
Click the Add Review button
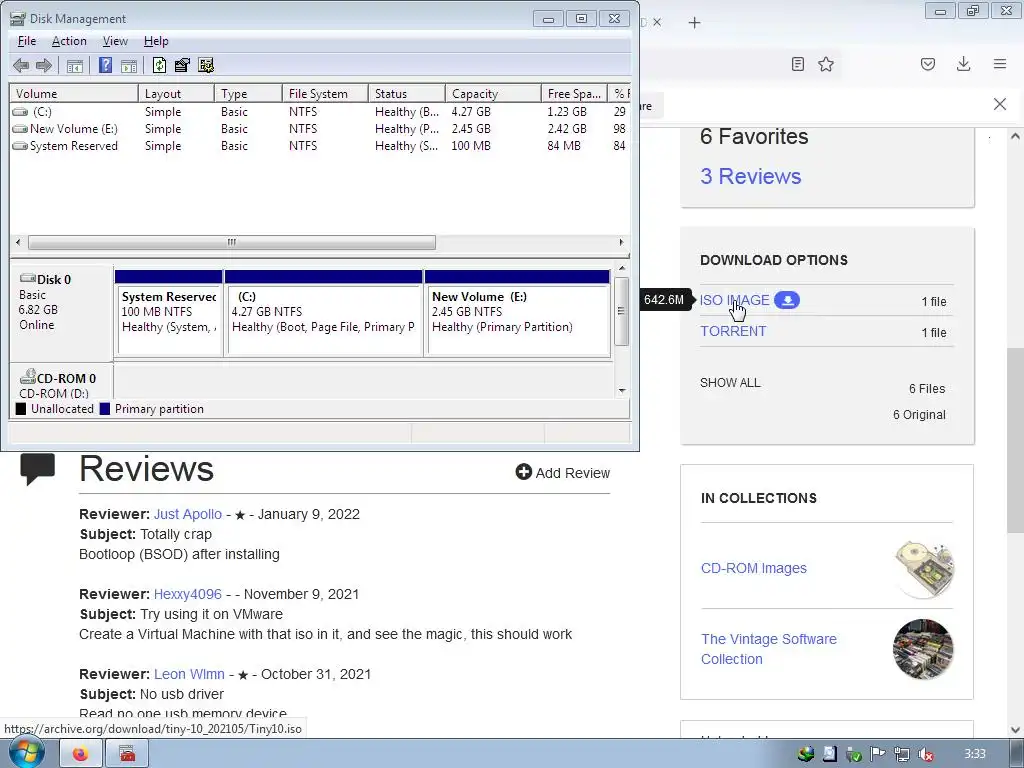click(563, 472)
